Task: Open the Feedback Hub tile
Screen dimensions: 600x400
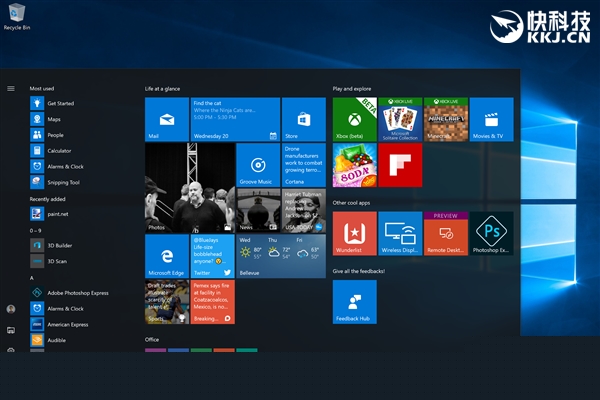Action: [x=355, y=302]
